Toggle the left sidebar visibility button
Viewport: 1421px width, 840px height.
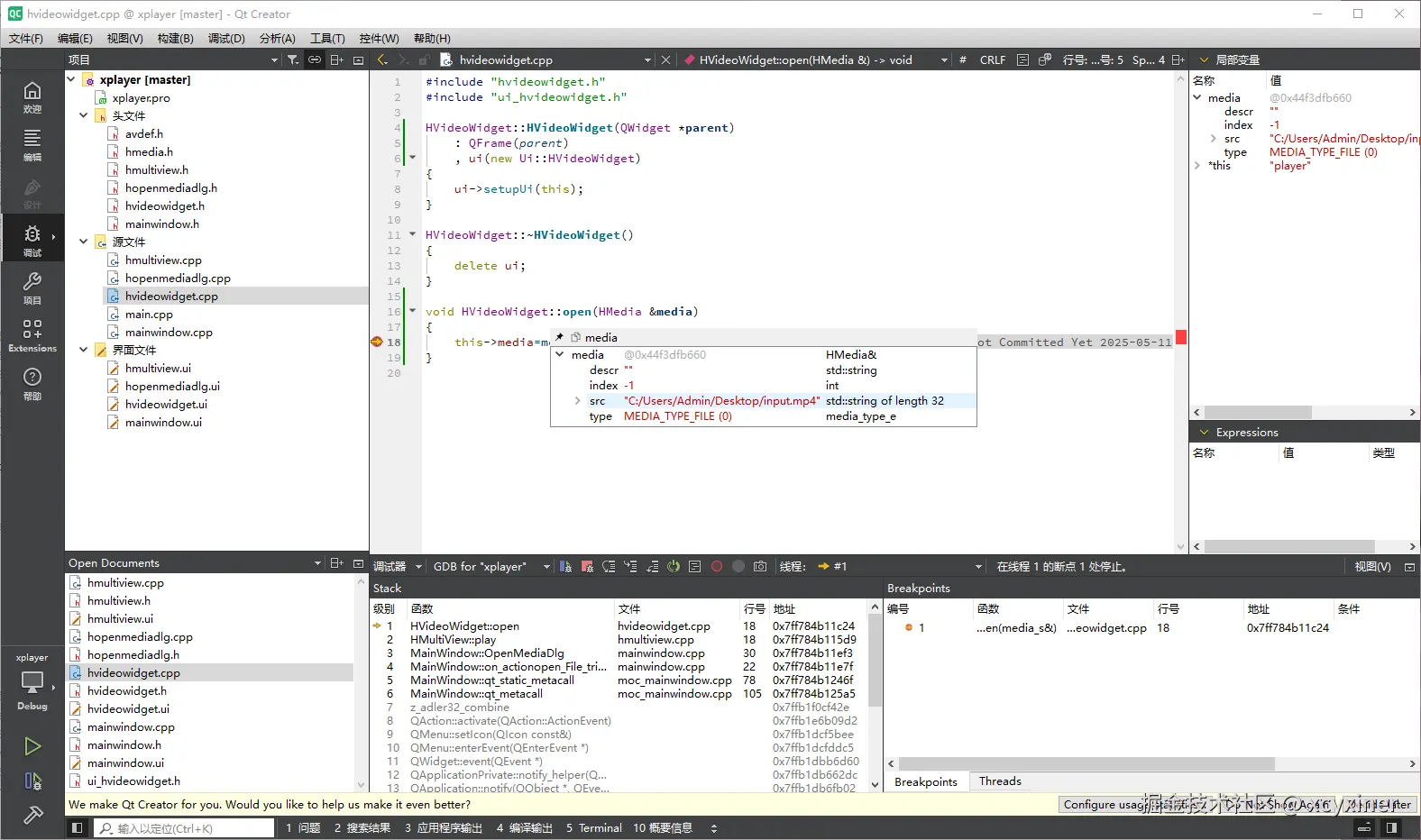click(x=78, y=827)
